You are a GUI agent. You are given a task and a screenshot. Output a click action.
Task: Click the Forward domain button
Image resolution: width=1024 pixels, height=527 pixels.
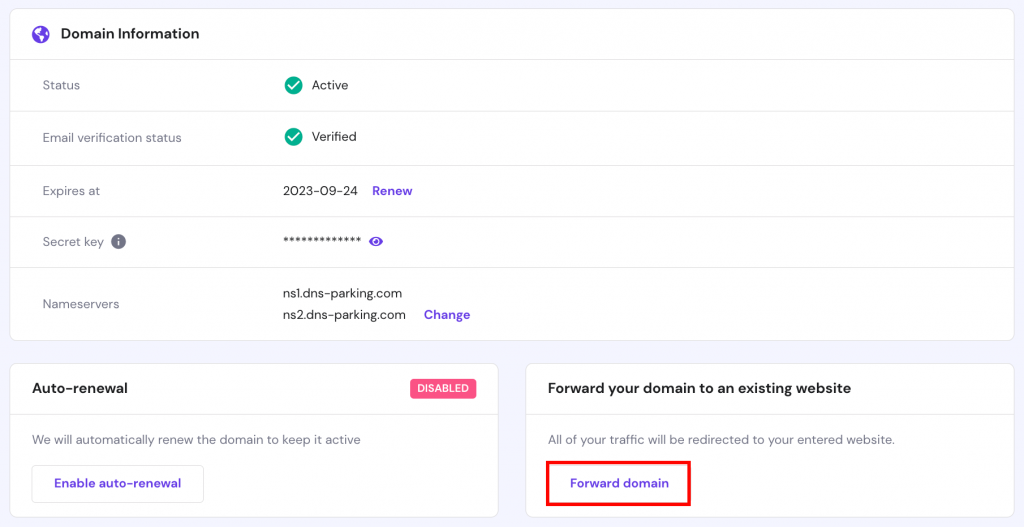point(619,484)
